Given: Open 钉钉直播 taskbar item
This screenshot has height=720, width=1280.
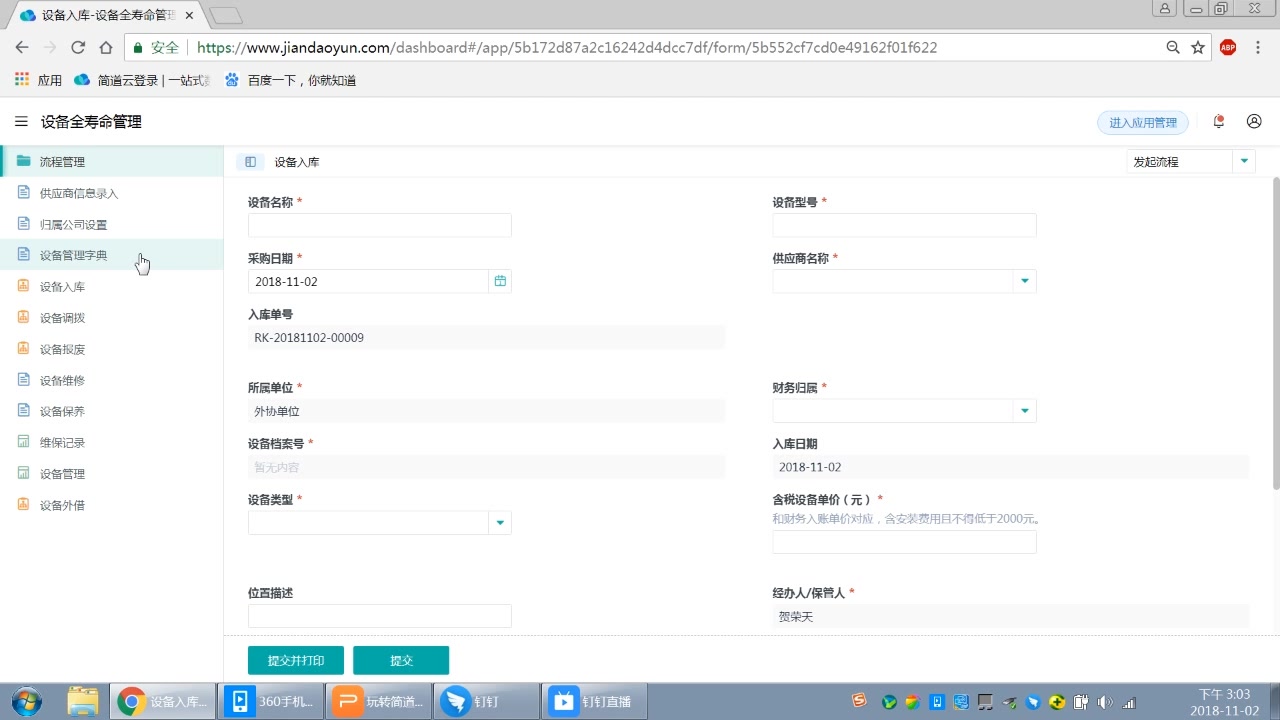Looking at the screenshot, I should [x=596, y=701].
